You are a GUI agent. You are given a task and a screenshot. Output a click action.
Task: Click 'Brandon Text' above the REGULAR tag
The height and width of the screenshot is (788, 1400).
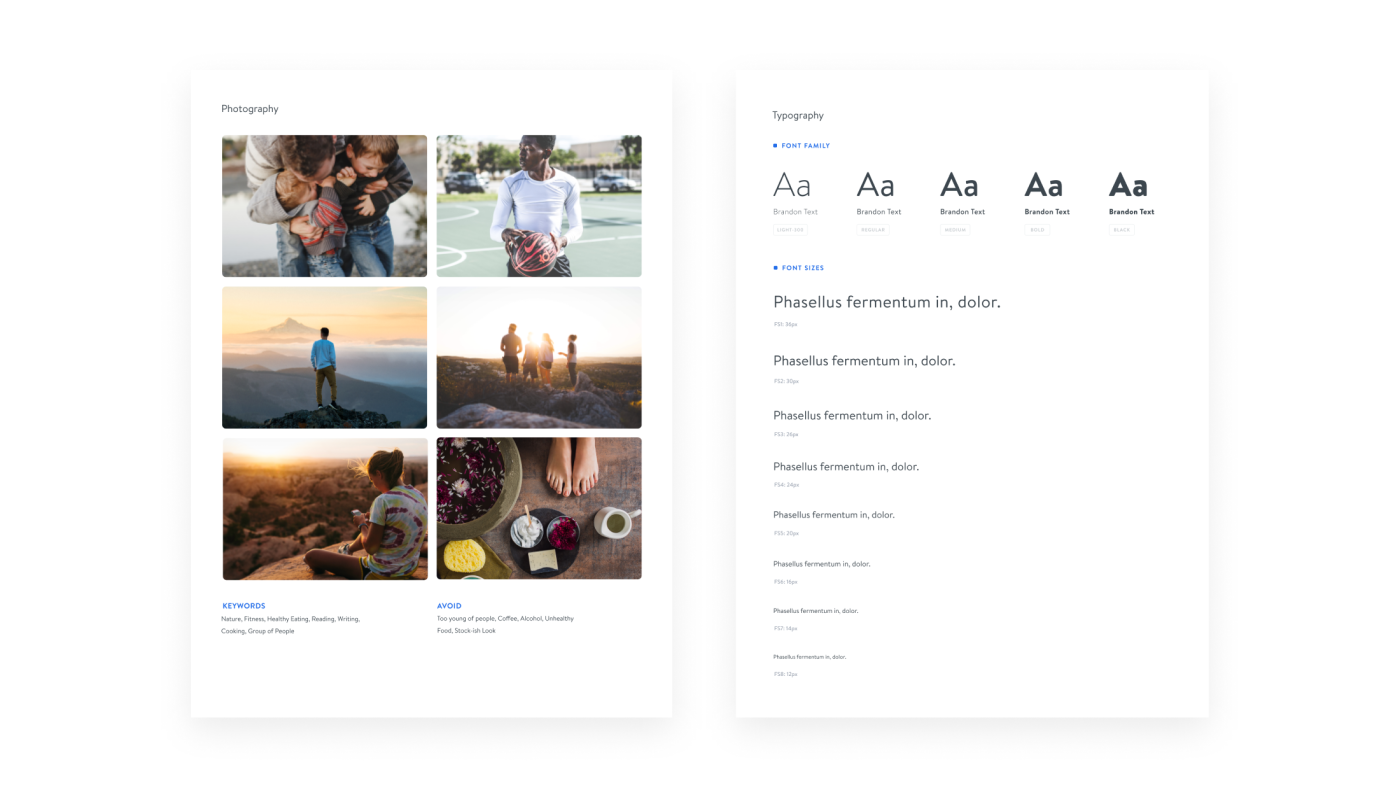click(x=879, y=212)
